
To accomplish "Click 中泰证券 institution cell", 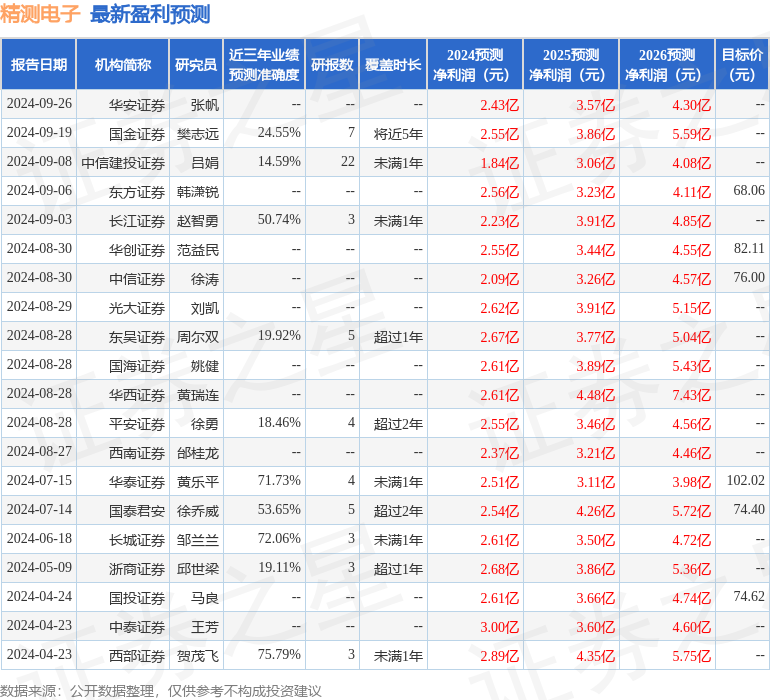I will (x=137, y=626).
